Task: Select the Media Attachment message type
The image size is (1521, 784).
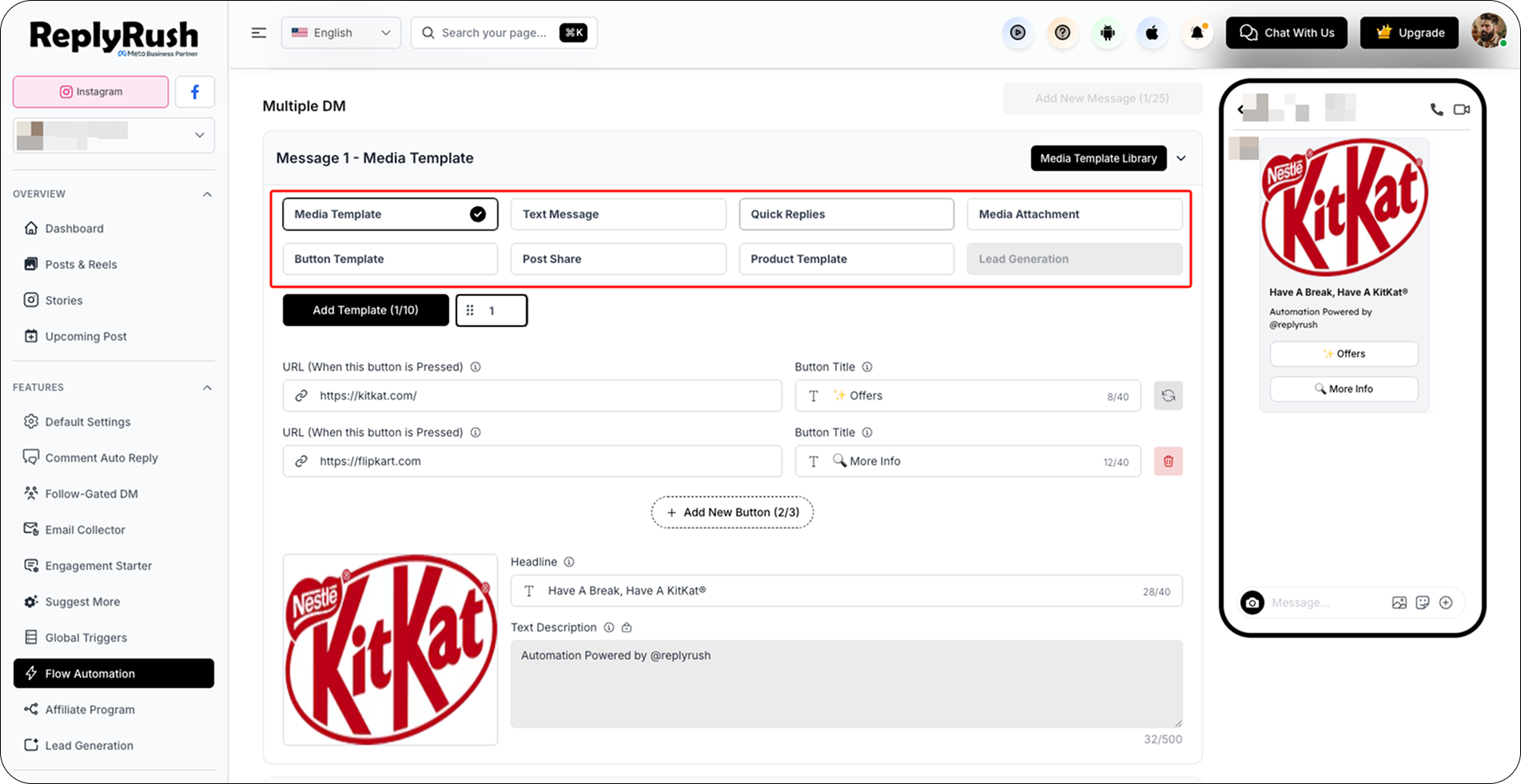Action: (1074, 214)
